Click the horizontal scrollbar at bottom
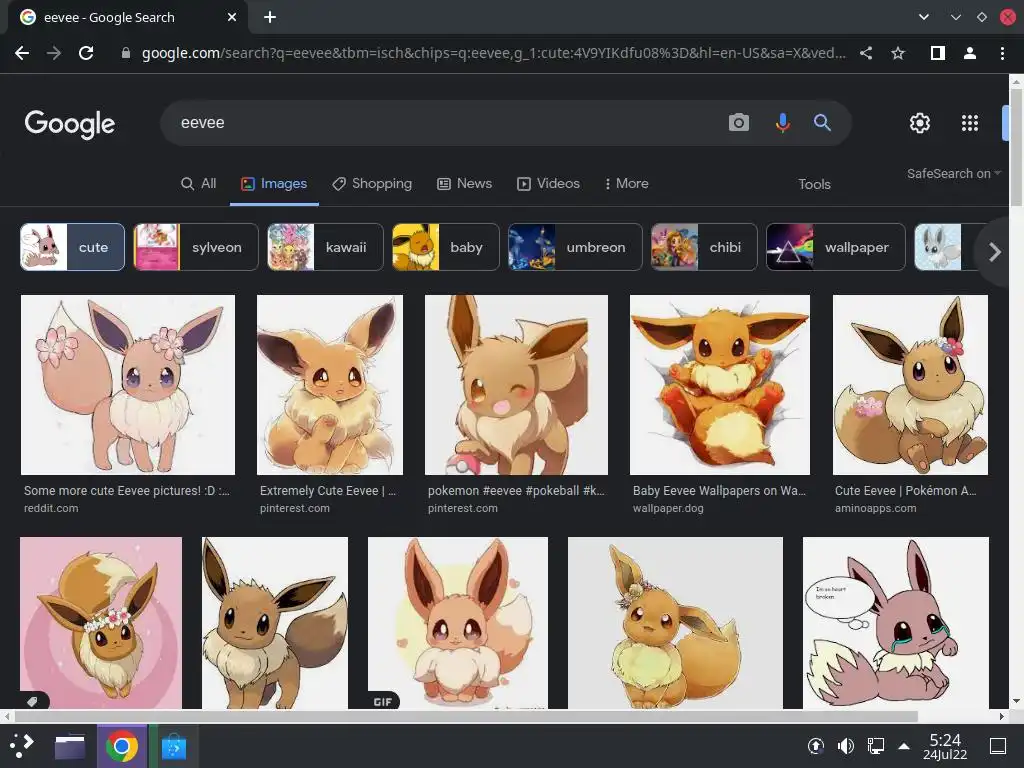 tap(466, 716)
